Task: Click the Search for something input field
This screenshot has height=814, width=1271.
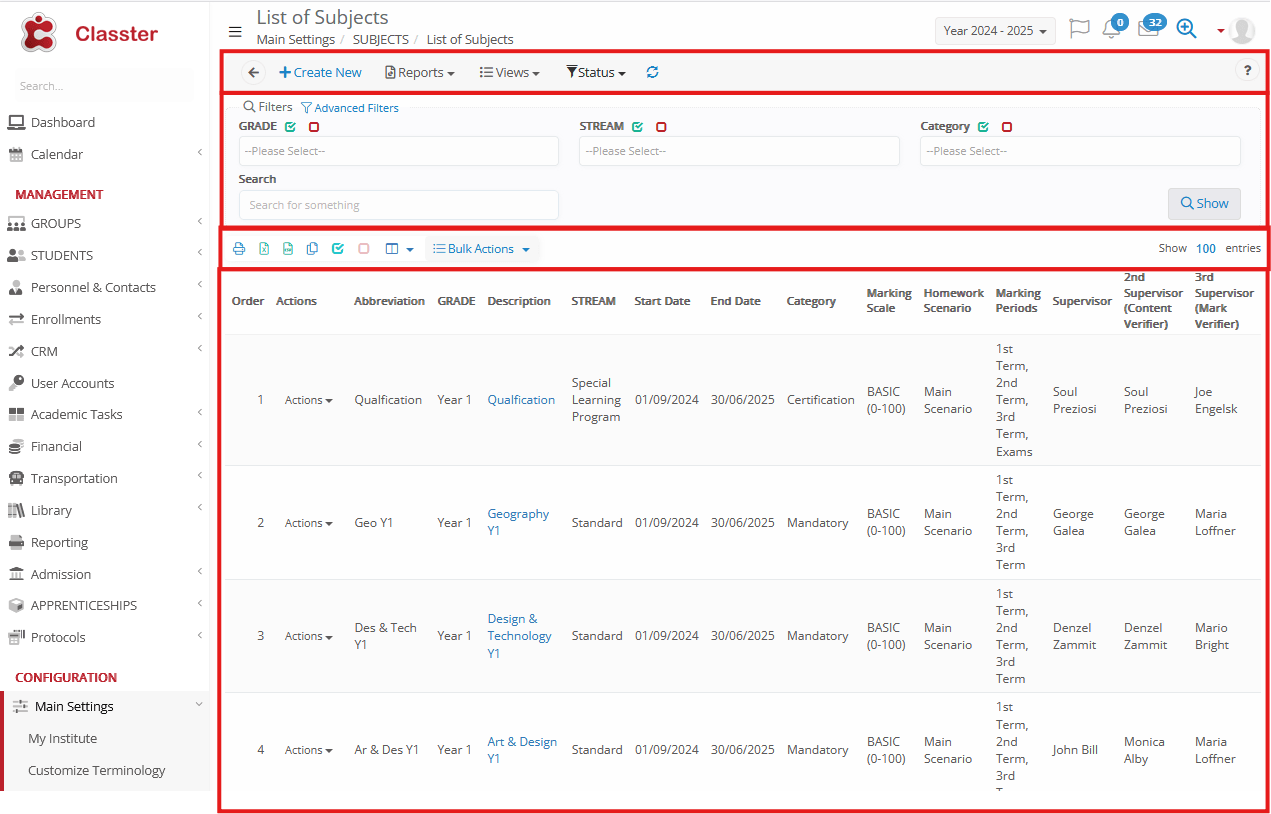Action: tap(398, 205)
